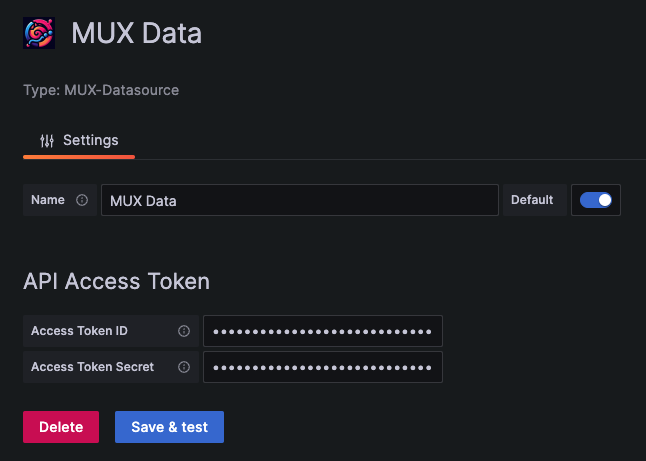Open the Access Token Secret info icon
Image resolution: width=646 pixels, height=461 pixels.
coord(184,367)
